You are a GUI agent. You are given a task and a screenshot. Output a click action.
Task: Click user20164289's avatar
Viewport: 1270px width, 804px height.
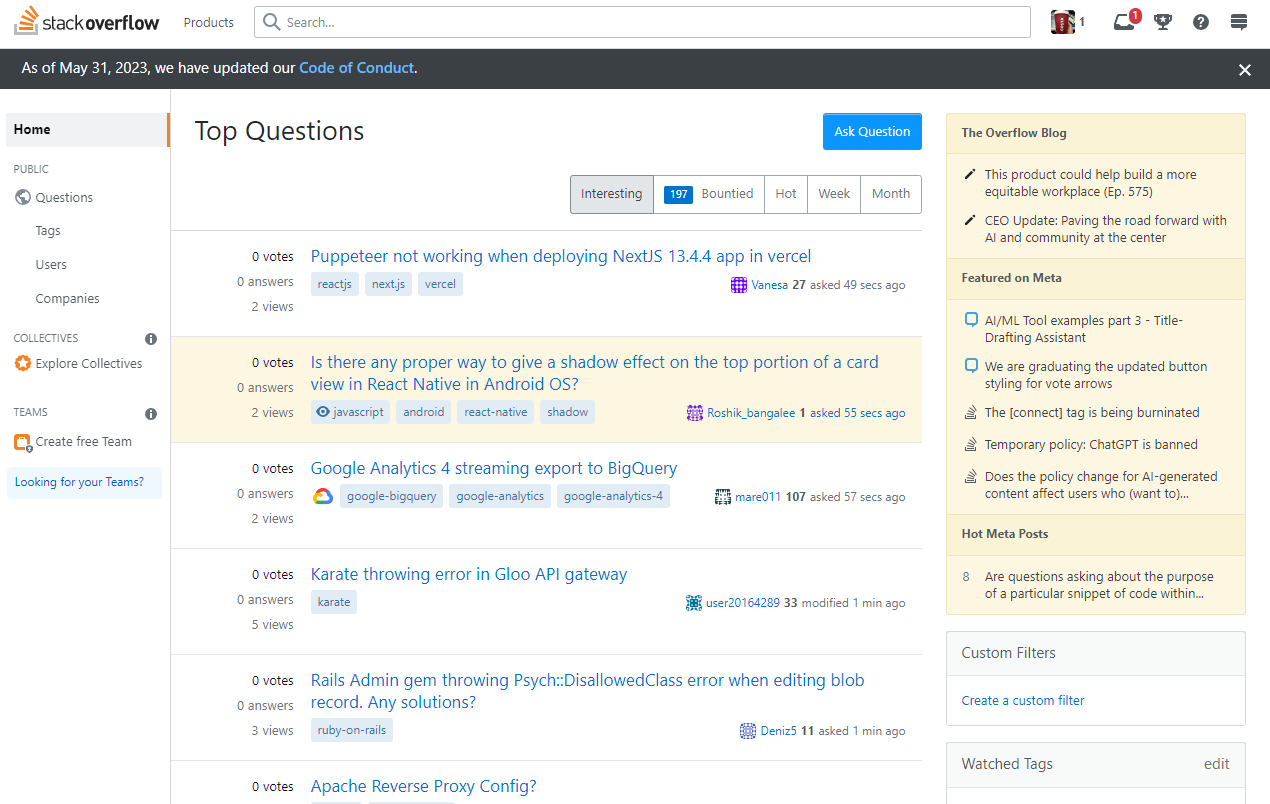694,603
